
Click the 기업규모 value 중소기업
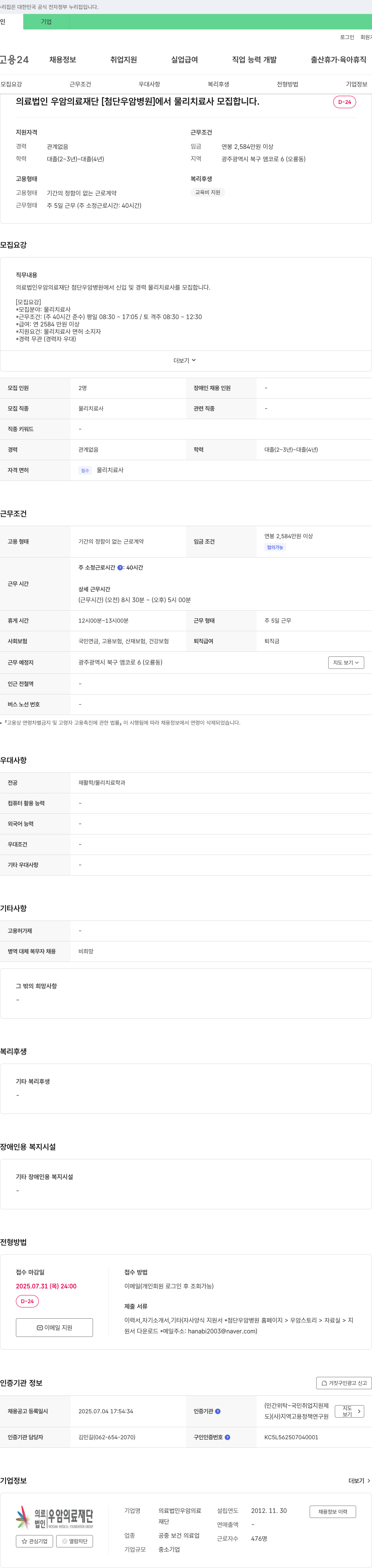pos(169,1549)
